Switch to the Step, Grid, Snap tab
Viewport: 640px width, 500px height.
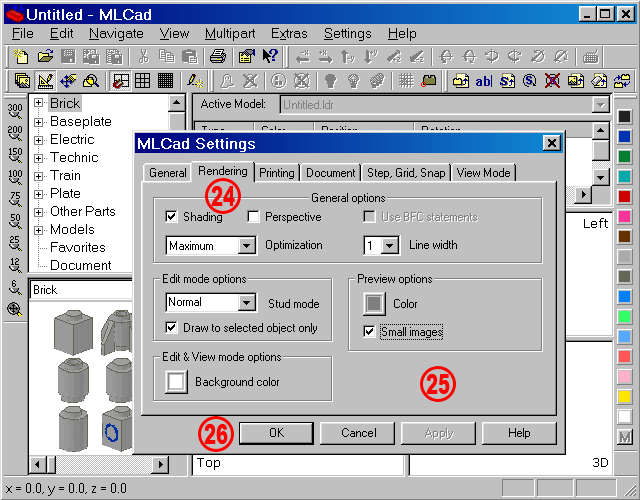coord(406,173)
